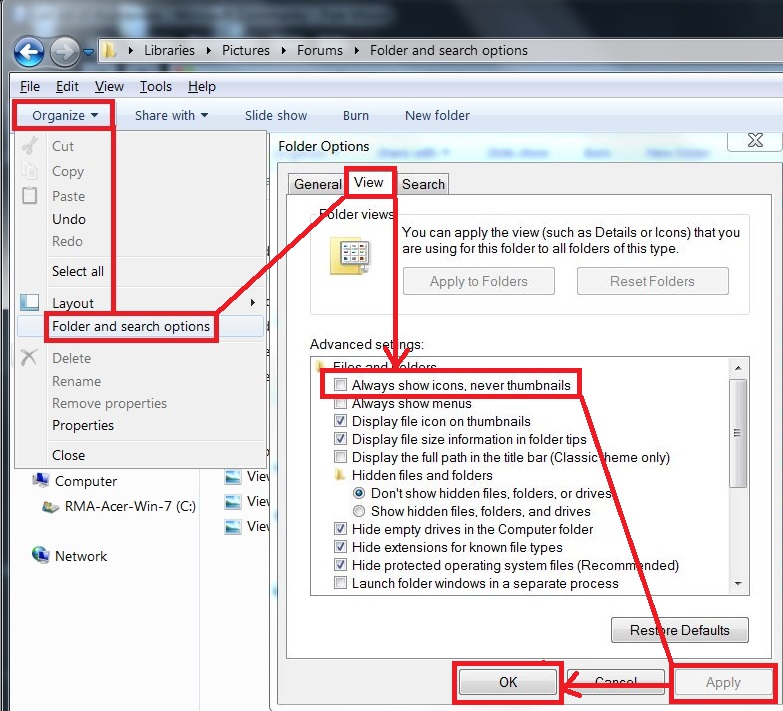Open the Edit menu

coord(67,86)
